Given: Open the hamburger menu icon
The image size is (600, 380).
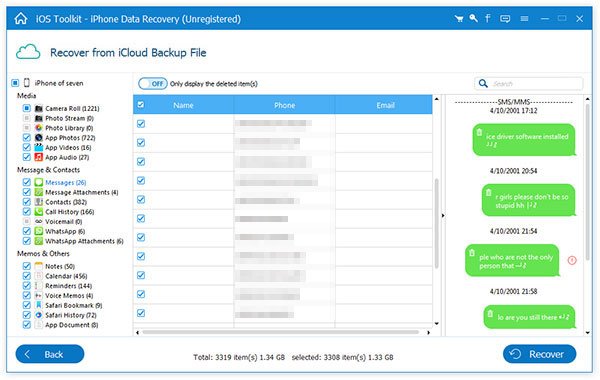Looking at the screenshot, I should (x=524, y=19).
